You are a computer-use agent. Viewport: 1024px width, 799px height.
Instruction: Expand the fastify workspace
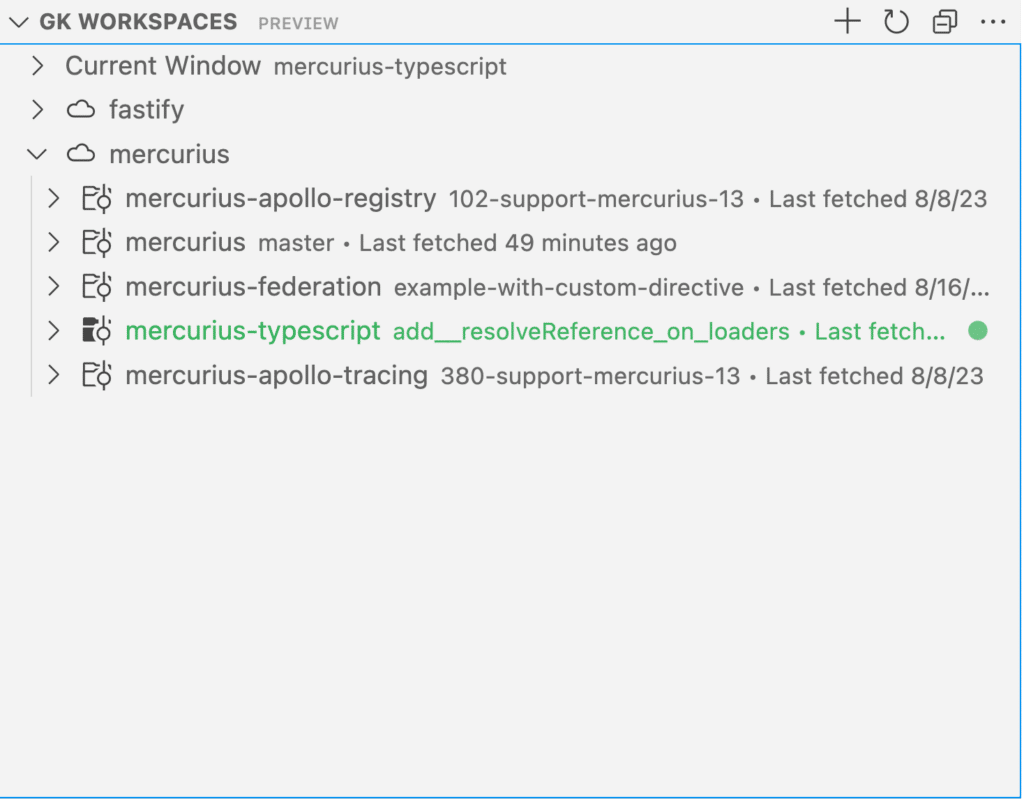[x=38, y=110]
